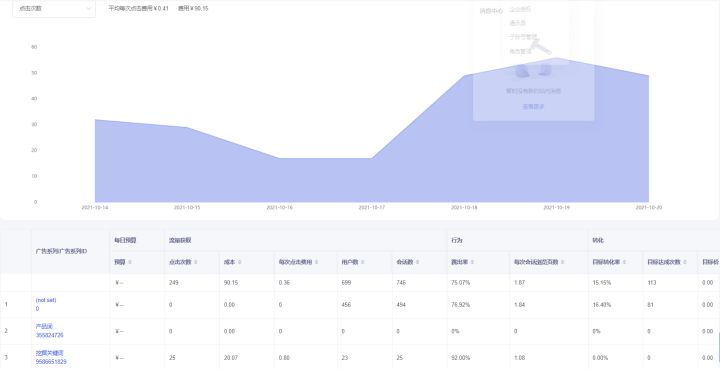Click the 2021-10-16 chart data point
Image resolution: width=720 pixels, height=369 pixels.
click(x=280, y=158)
